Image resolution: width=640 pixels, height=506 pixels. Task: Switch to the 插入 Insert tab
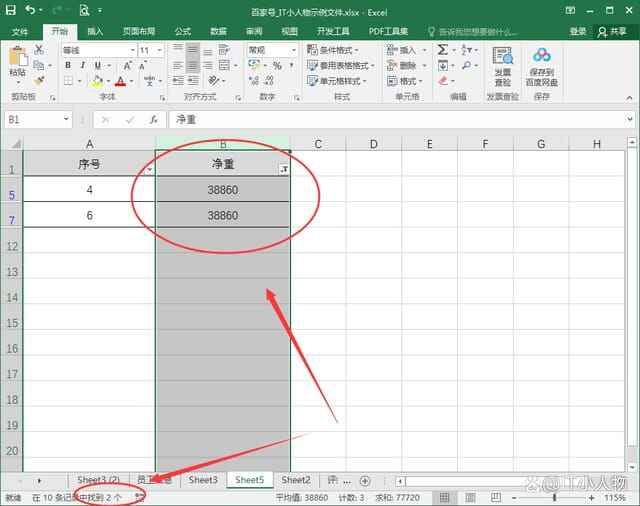[95, 31]
